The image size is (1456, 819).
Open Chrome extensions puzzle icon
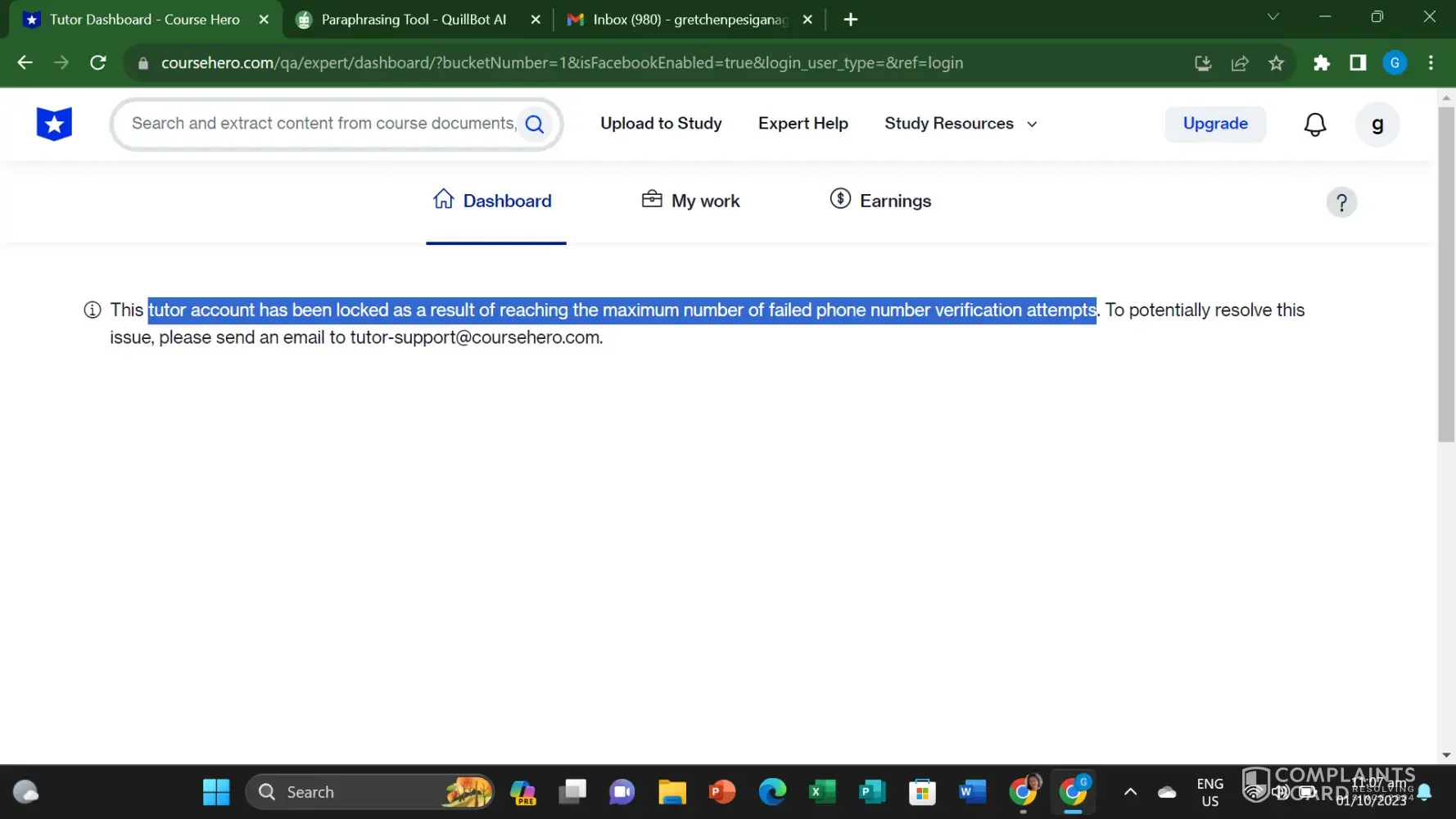[x=1321, y=63]
